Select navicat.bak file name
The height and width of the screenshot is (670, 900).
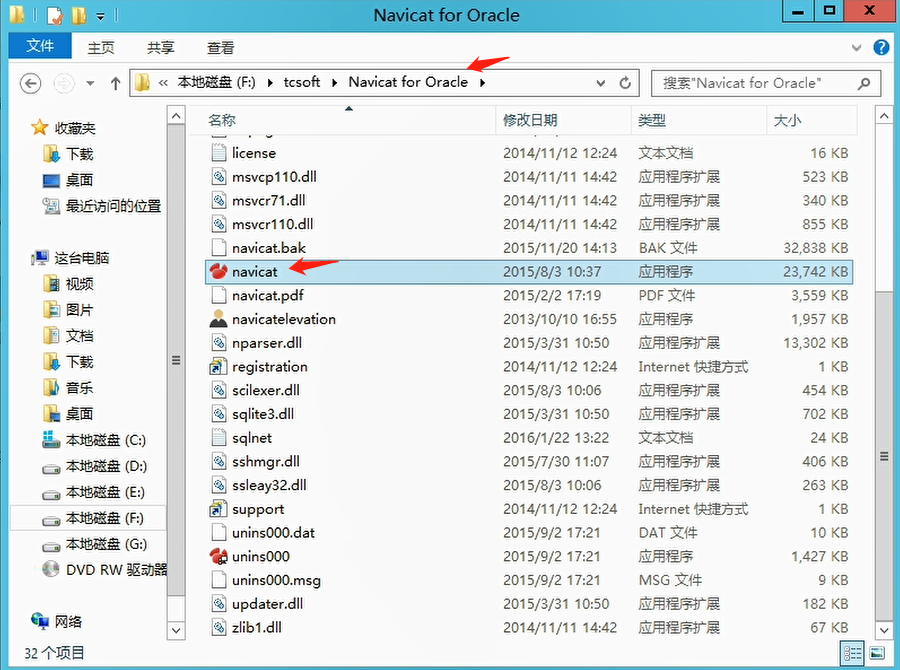[x=269, y=248]
